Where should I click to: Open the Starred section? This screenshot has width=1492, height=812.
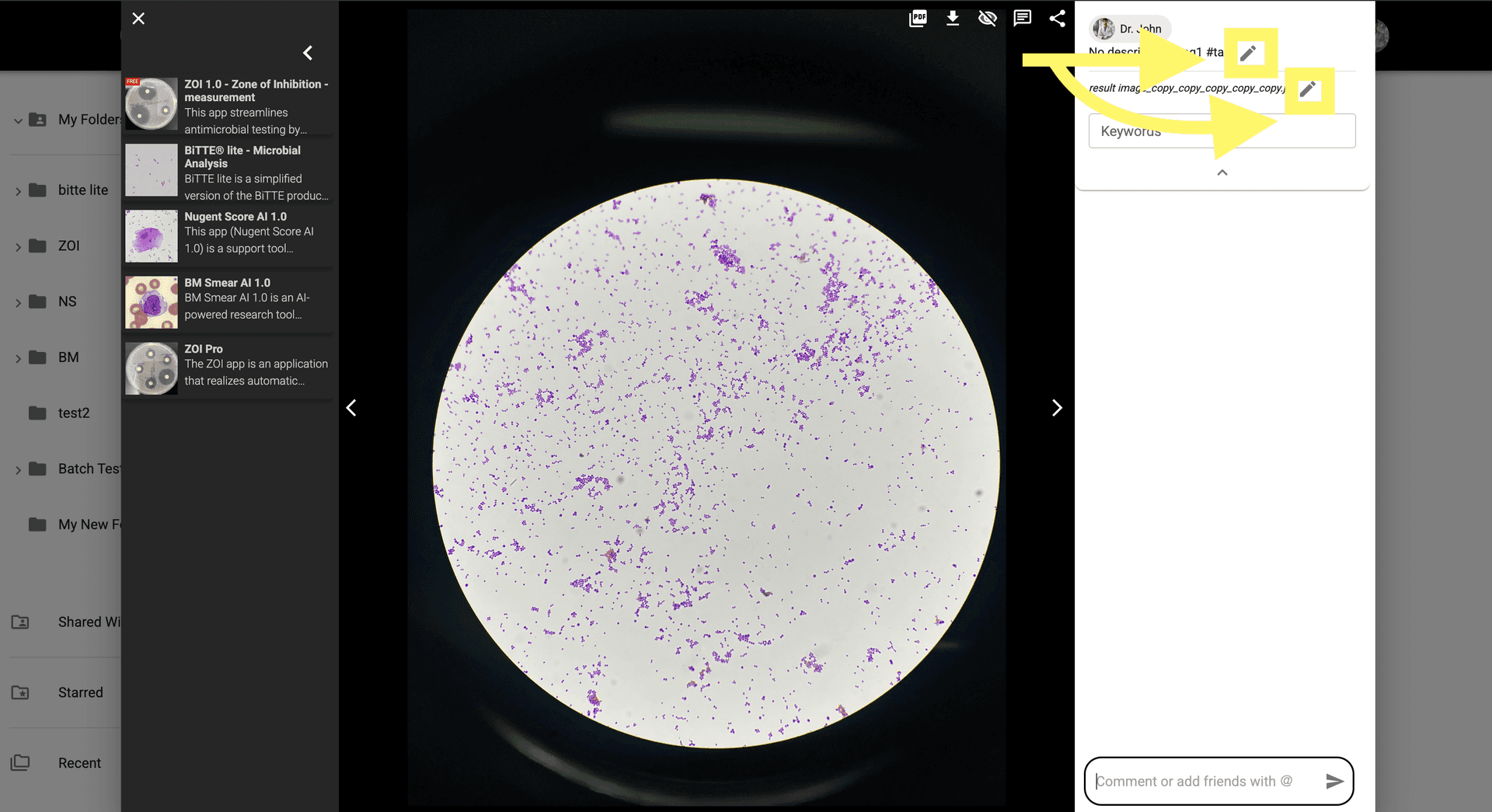click(x=80, y=692)
